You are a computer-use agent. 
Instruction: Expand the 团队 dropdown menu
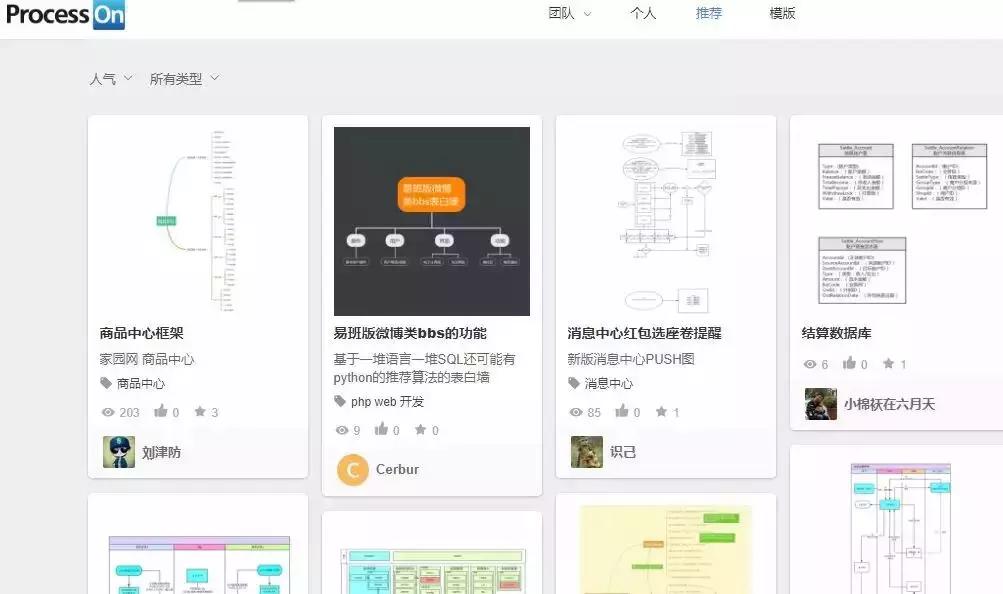pyautogui.click(x=567, y=12)
